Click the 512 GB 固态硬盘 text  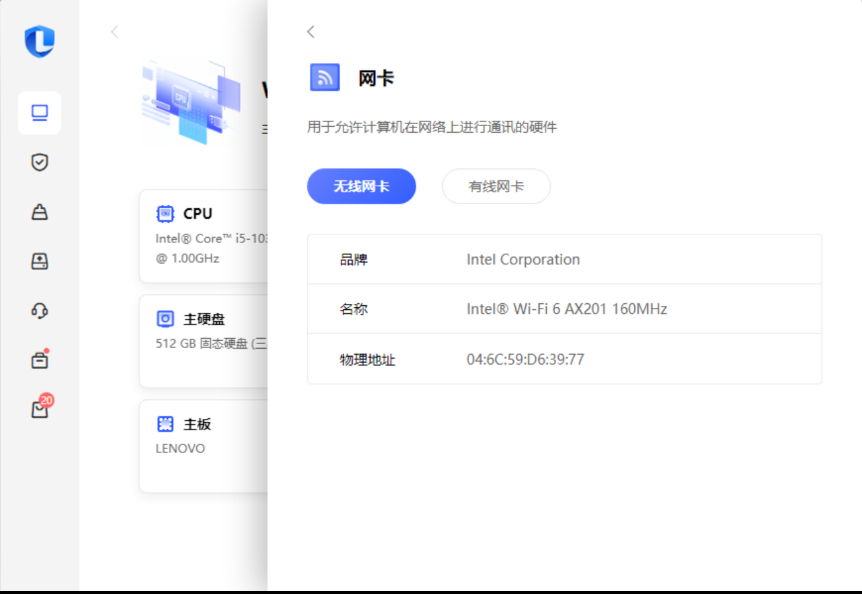211,343
